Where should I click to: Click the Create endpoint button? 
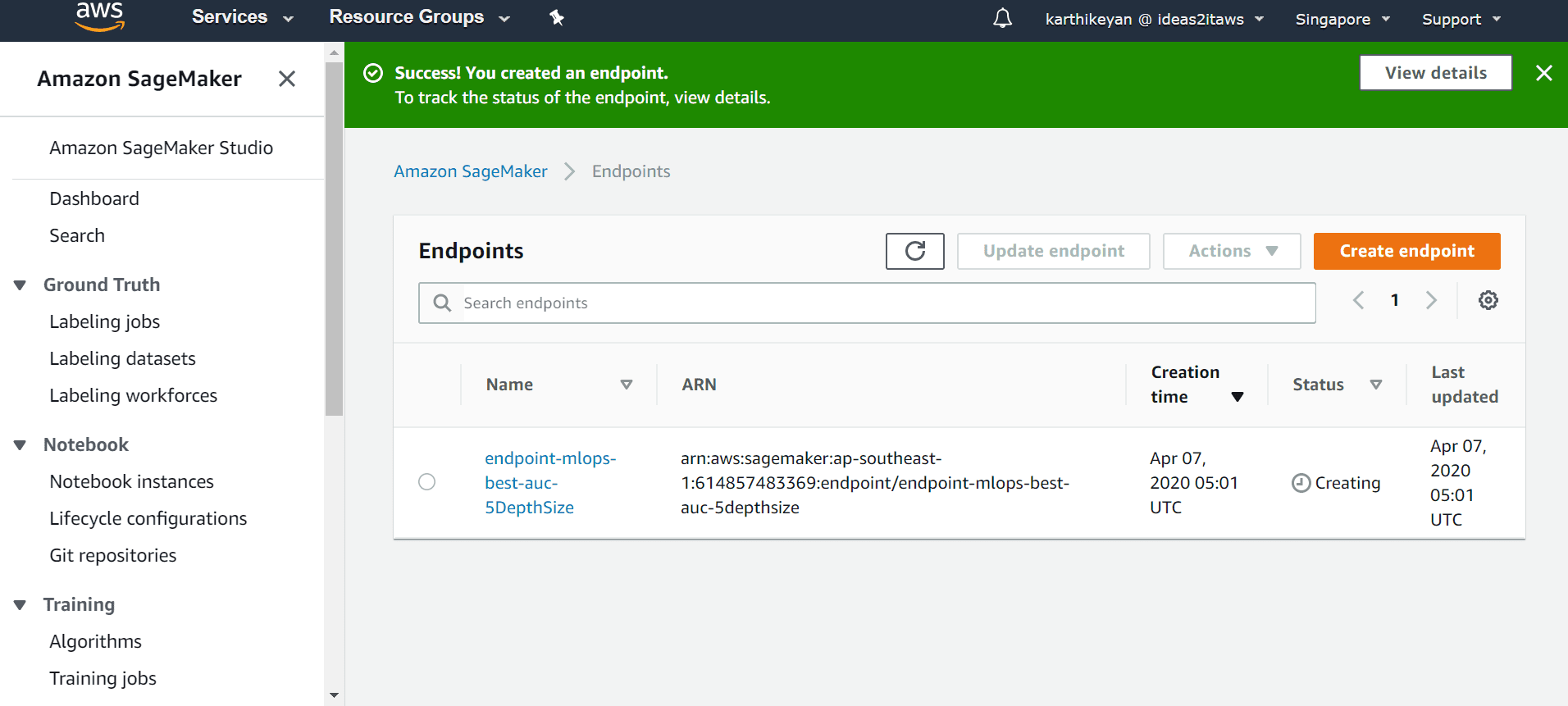(x=1407, y=251)
